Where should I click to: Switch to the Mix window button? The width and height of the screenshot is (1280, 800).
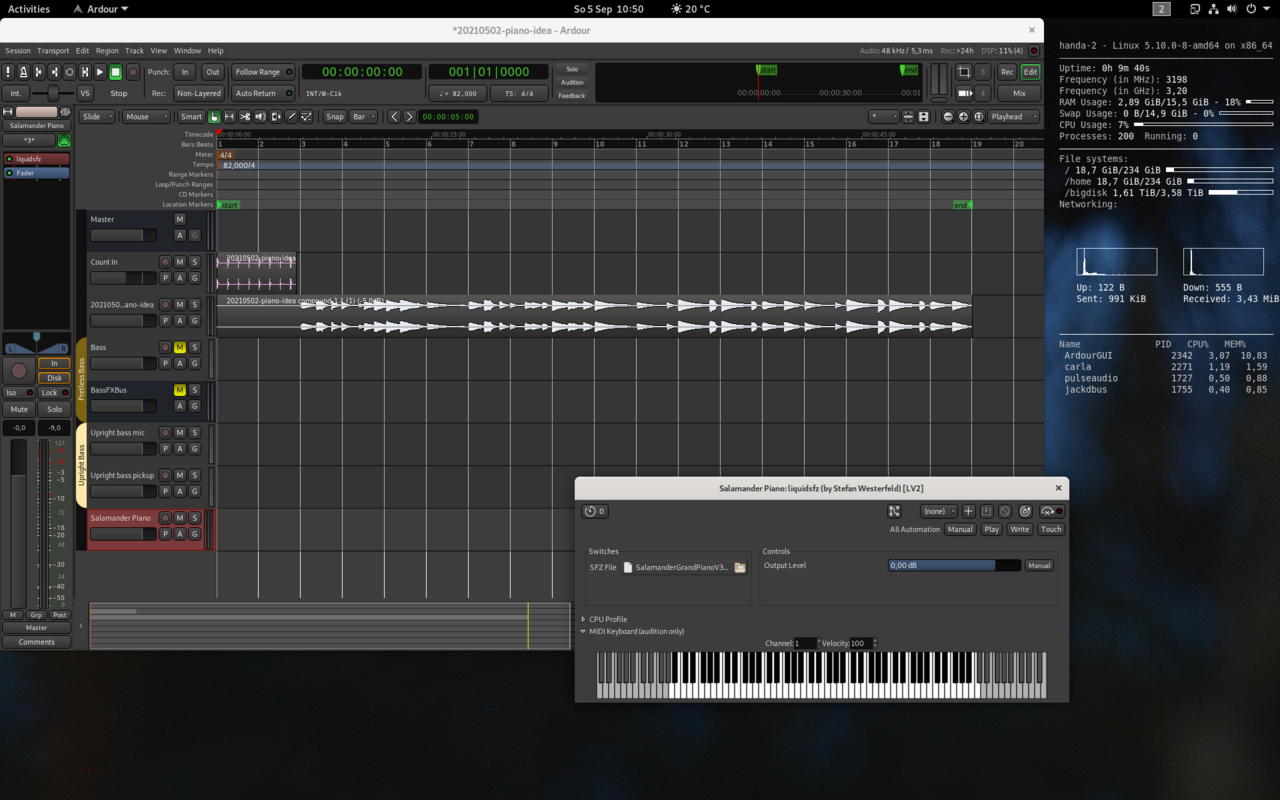[1019, 93]
